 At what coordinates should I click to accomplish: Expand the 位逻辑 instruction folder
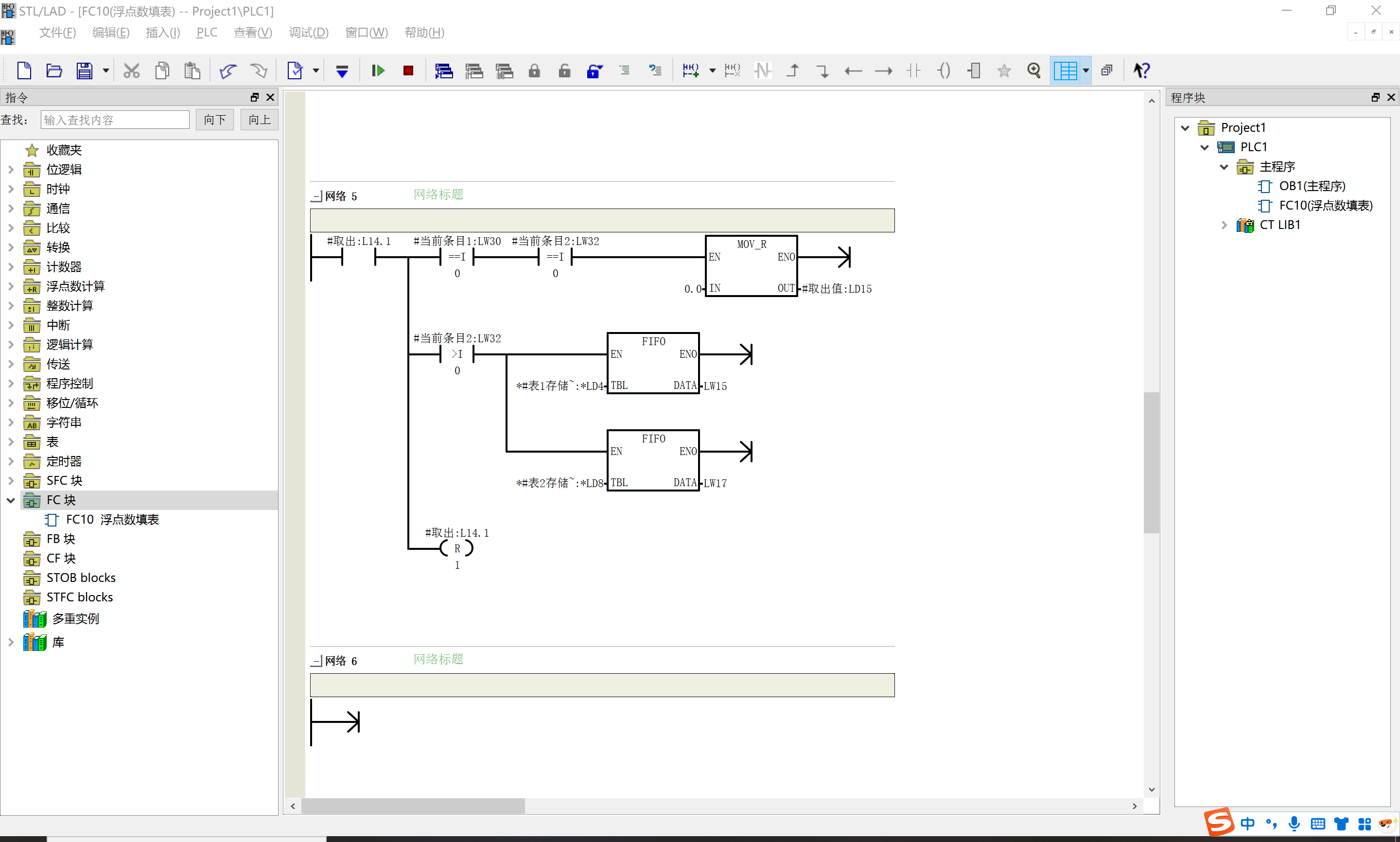[x=11, y=169]
